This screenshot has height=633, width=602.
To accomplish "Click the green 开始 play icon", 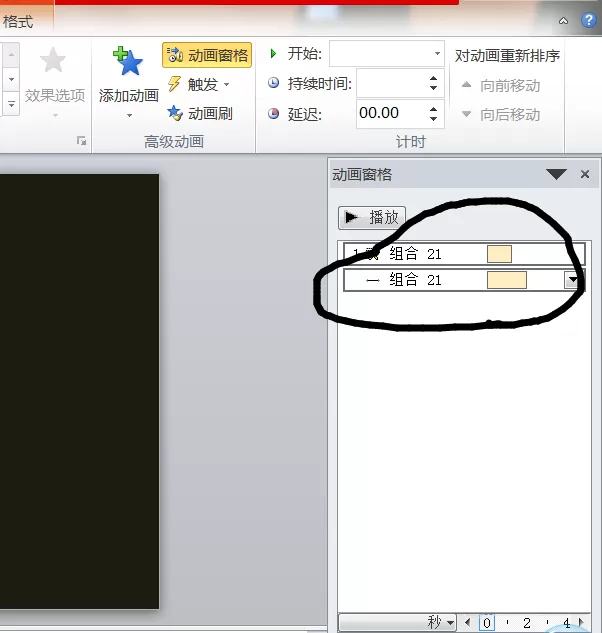I will pyautogui.click(x=273, y=53).
